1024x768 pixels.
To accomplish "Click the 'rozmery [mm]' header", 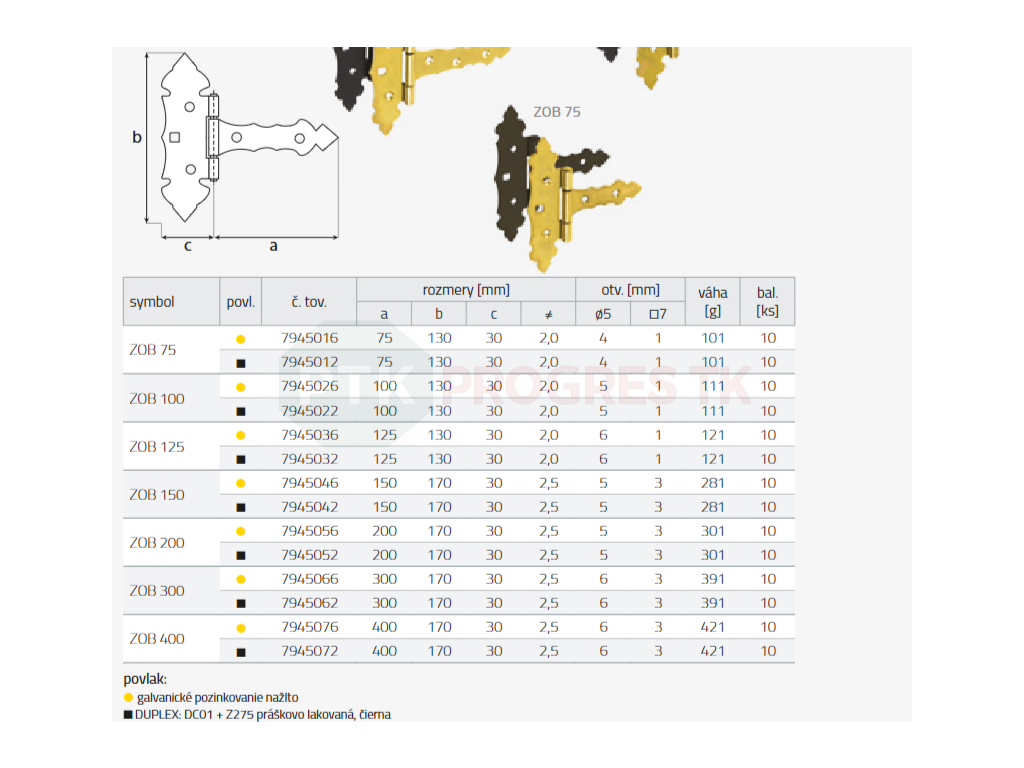I will [466, 289].
